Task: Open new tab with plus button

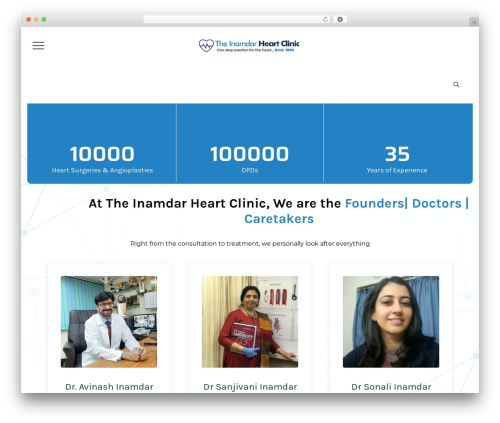Action: click(474, 22)
